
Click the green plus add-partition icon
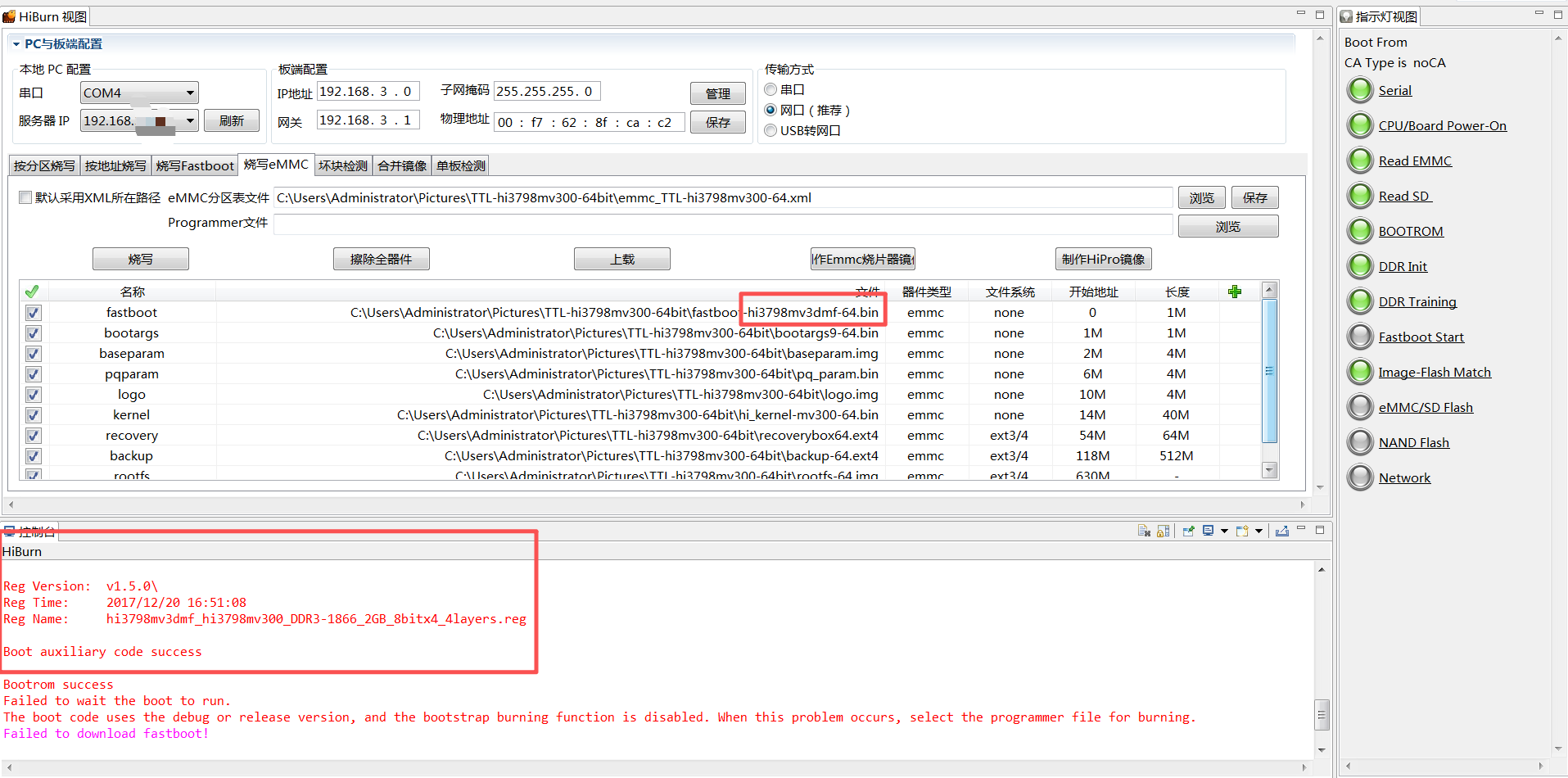[x=1235, y=292]
